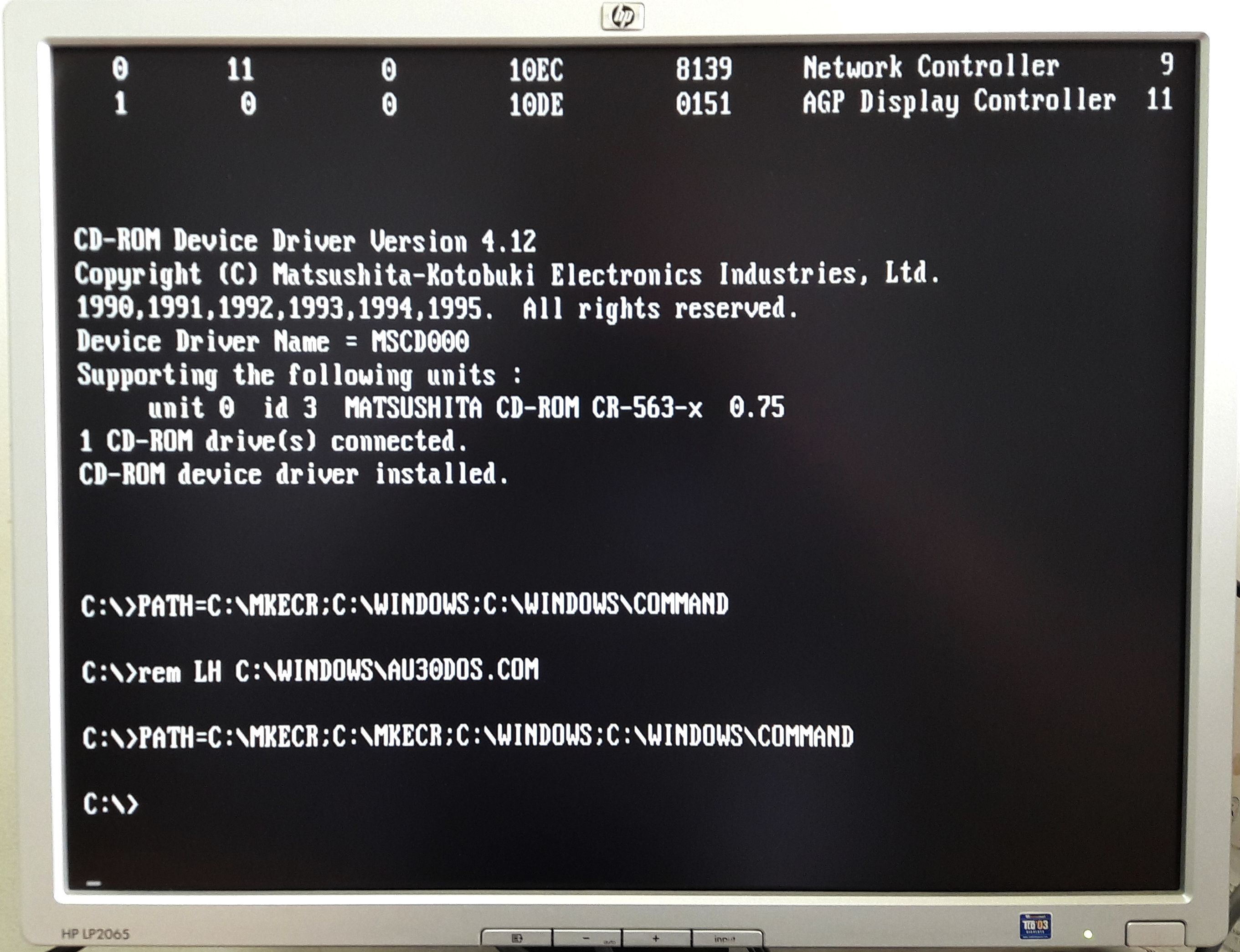
Task: Click '1 CD-ROM drive(s) connected.' line
Action: point(273,441)
